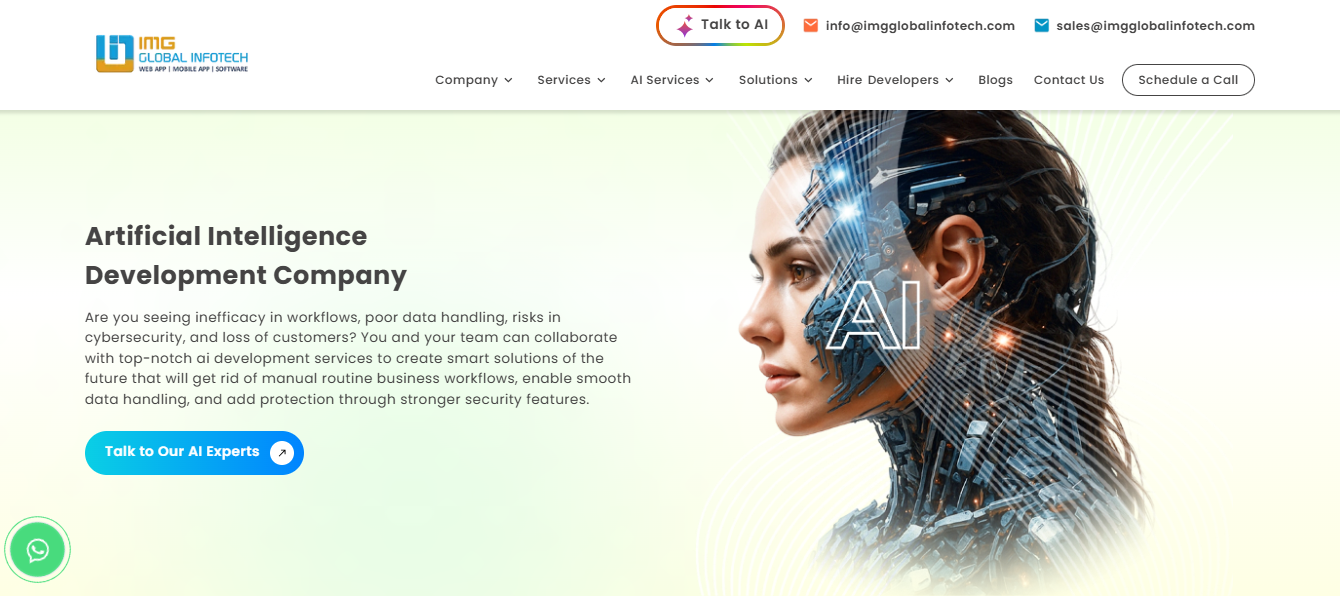Click the orange envelope icon beside info email

(x=811, y=25)
